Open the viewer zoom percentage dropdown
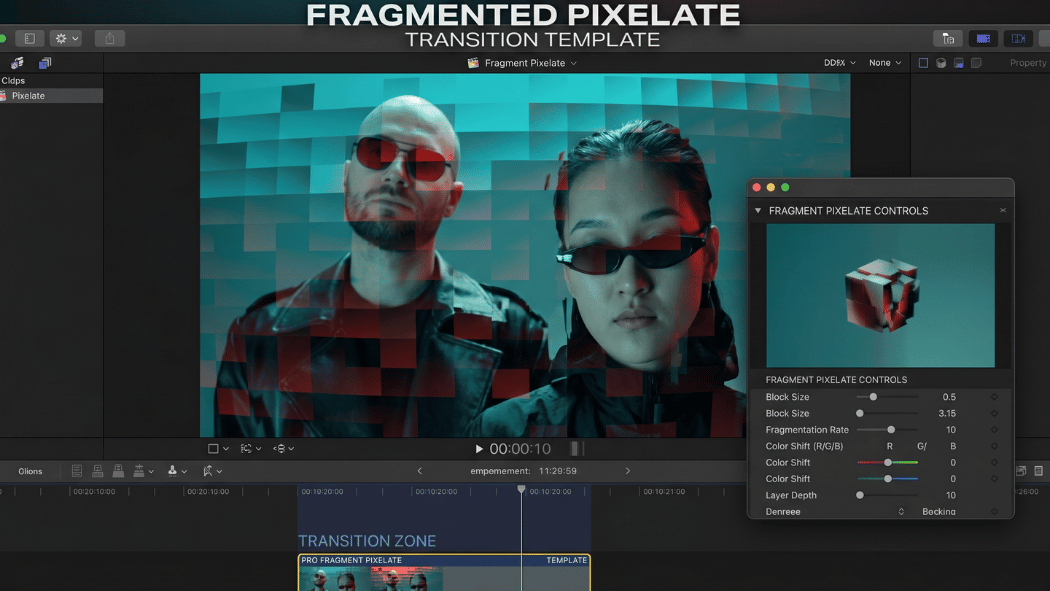 click(x=839, y=63)
